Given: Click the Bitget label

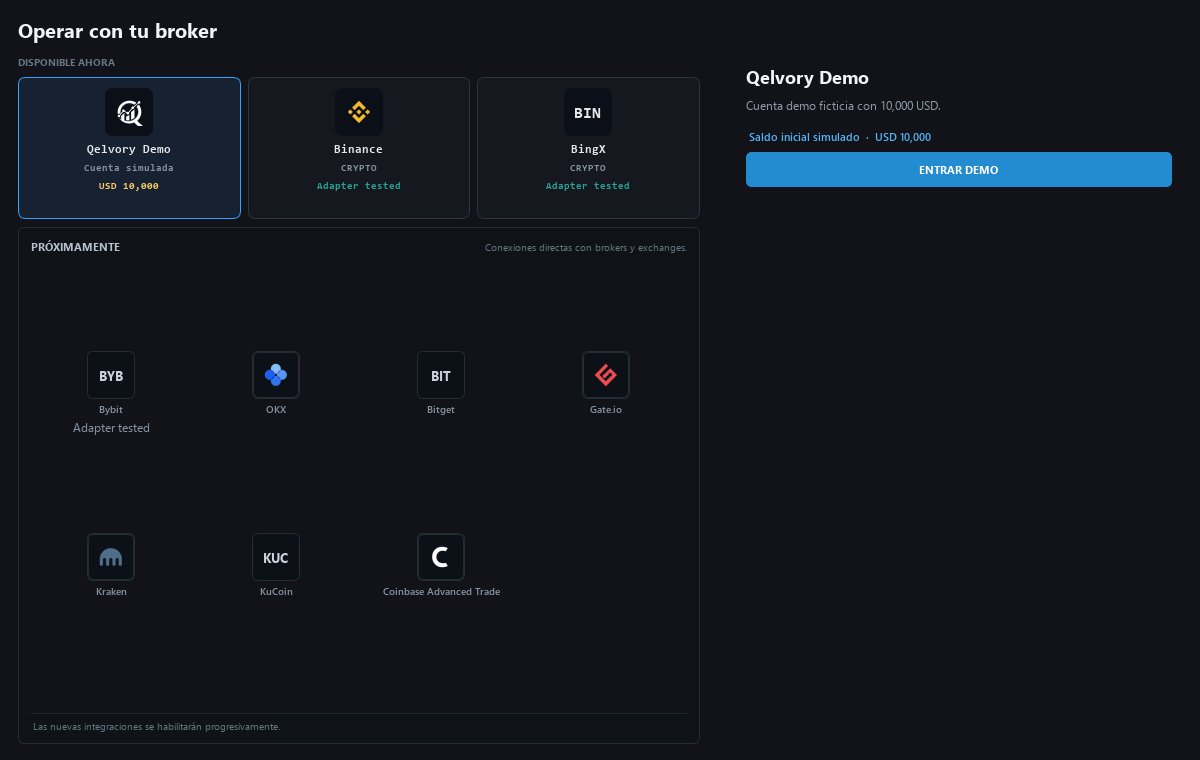Looking at the screenshot, I should point(441,410).
